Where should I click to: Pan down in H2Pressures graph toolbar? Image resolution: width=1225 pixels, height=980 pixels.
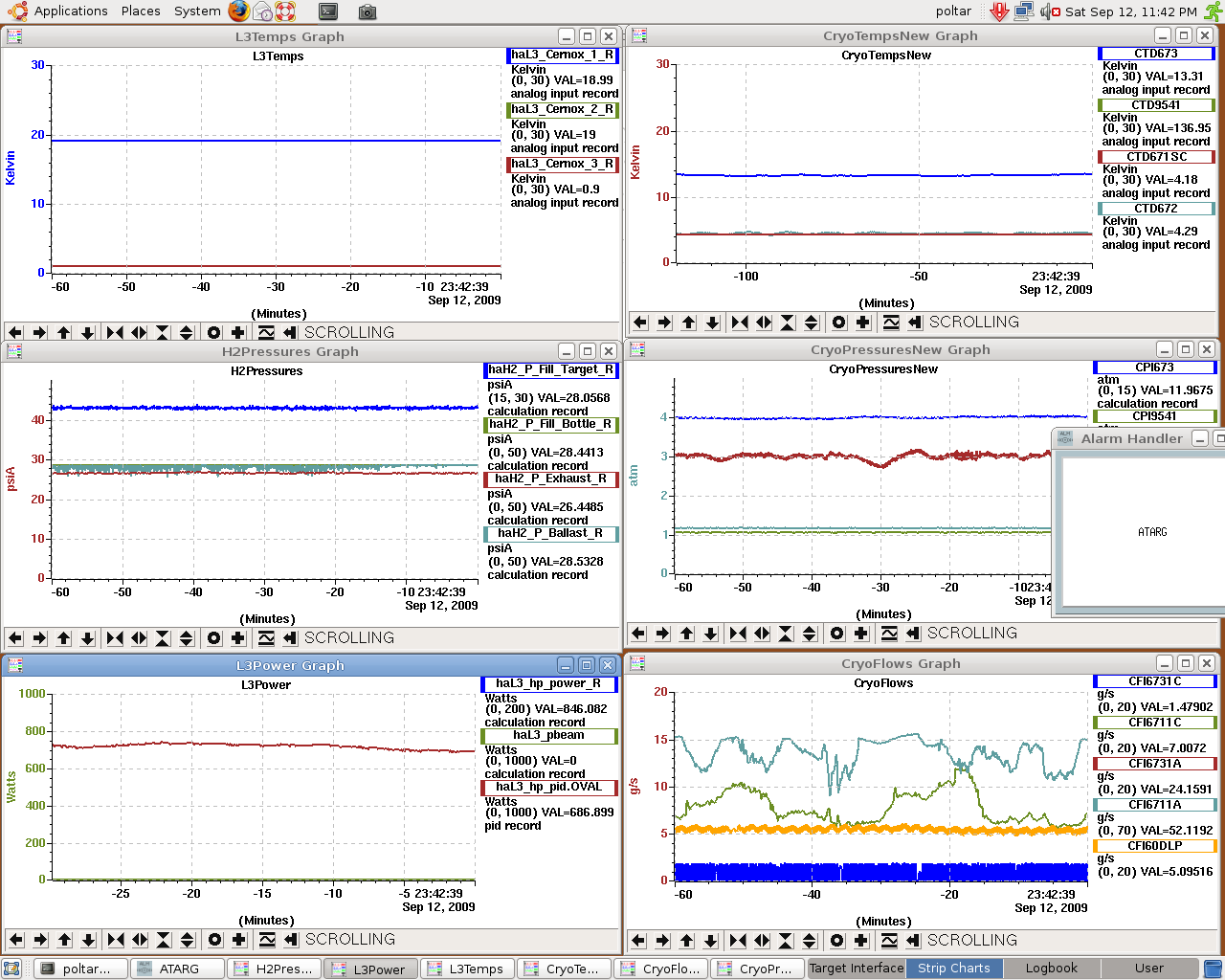[x=88, y=637]
